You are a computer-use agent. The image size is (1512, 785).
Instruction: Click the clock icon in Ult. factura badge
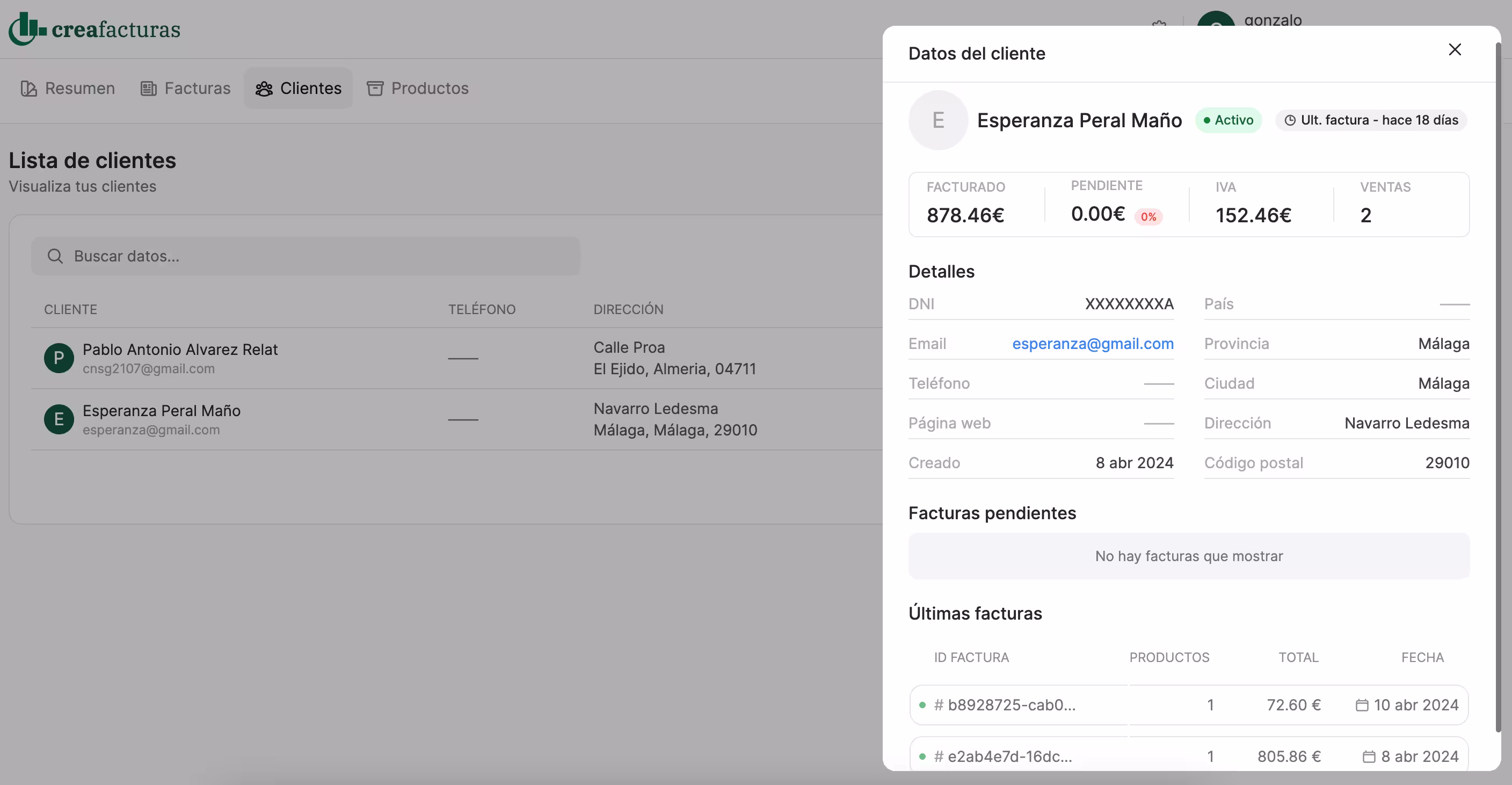pyautogui.click(x=1290, y=120)
